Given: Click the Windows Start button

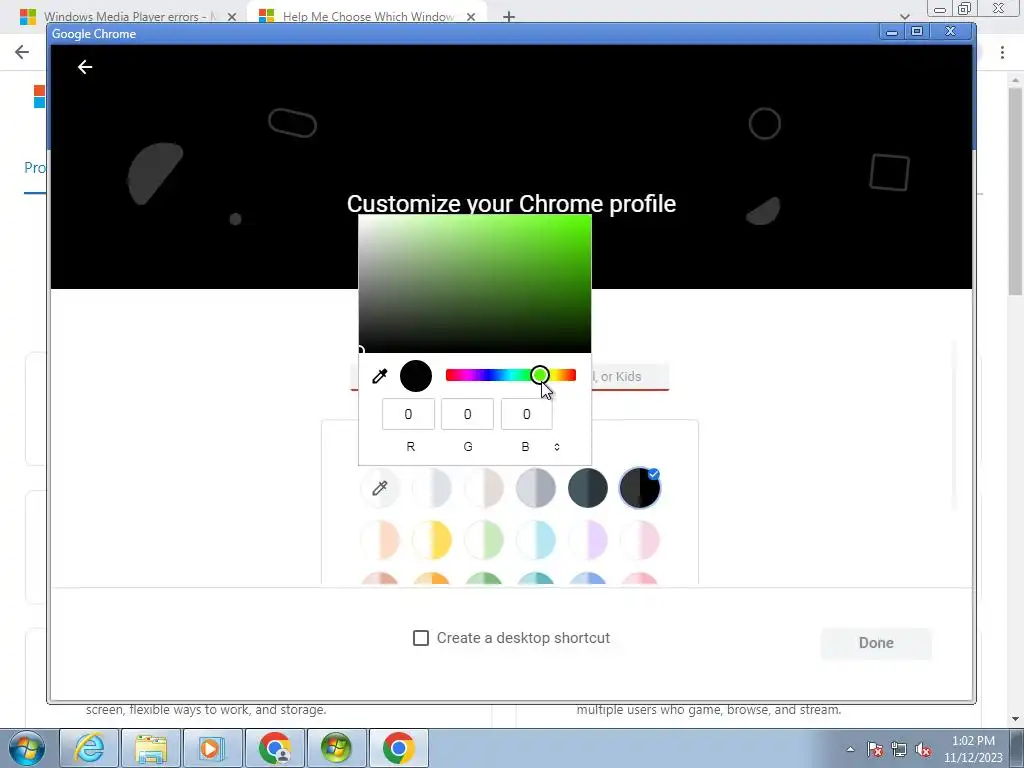Looking at the screenshot, I should pyautogui.click(x=26, y=748).
